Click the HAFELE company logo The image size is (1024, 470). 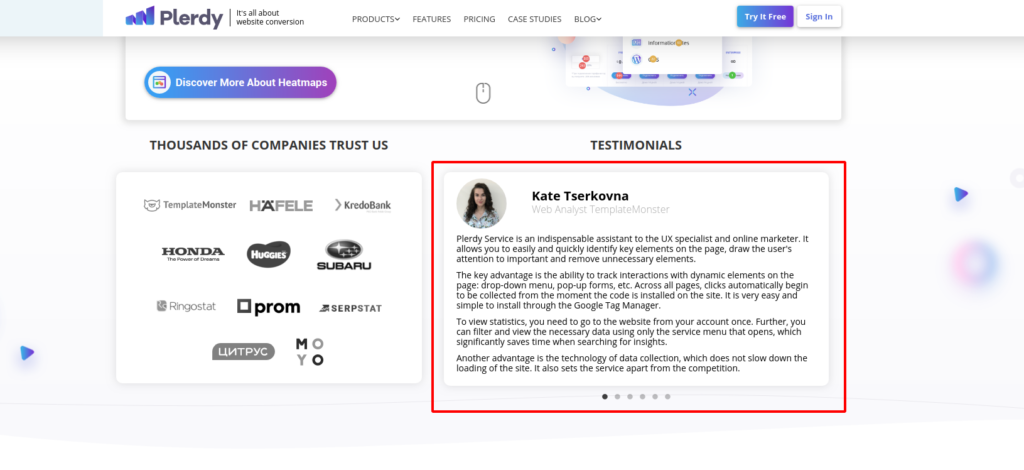(x=281, y=205)
